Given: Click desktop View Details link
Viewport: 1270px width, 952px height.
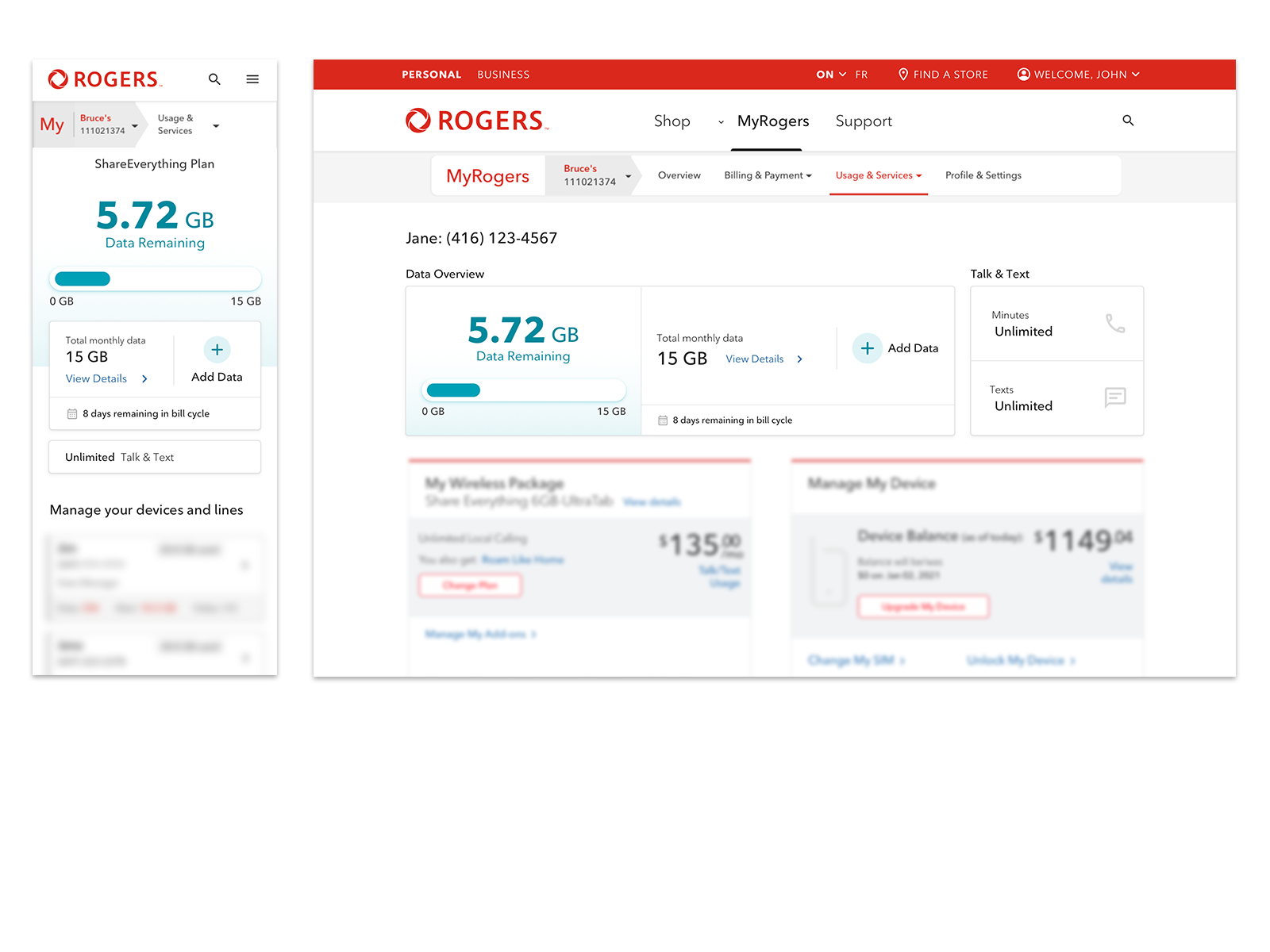Looking at the screenshot, I should tap(754, 359).
